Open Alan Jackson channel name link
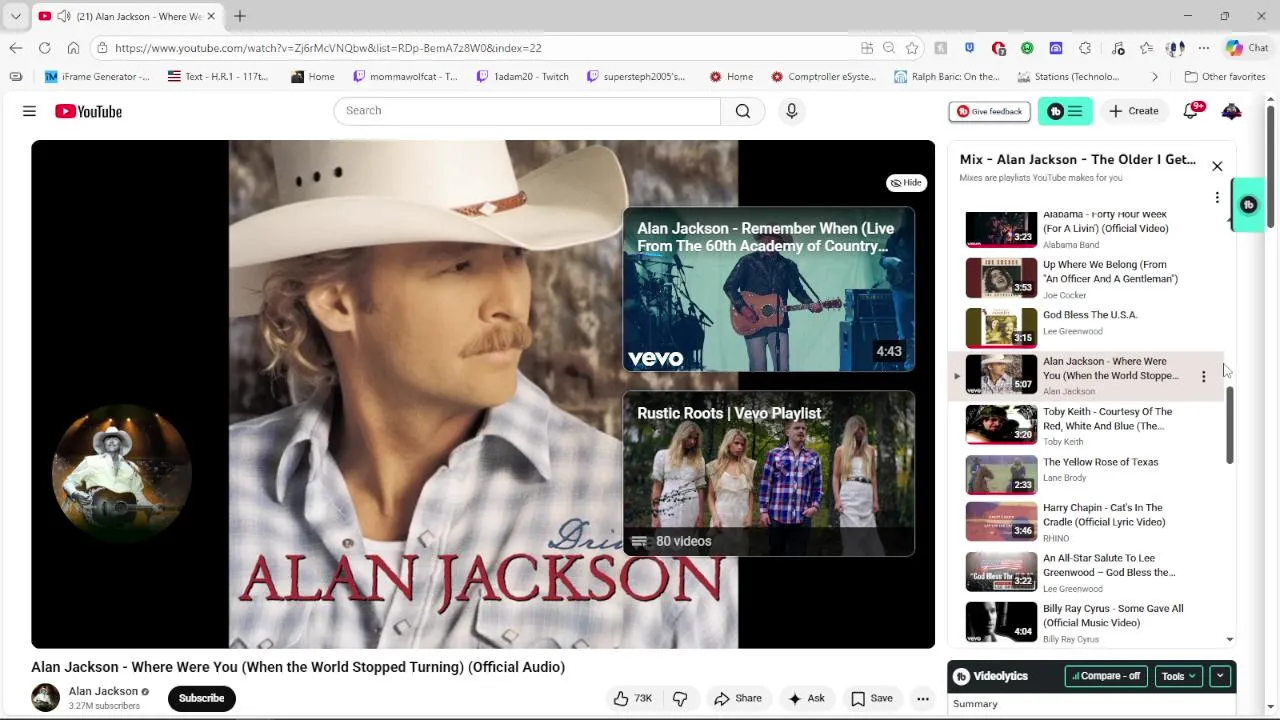 pos(103,691)
